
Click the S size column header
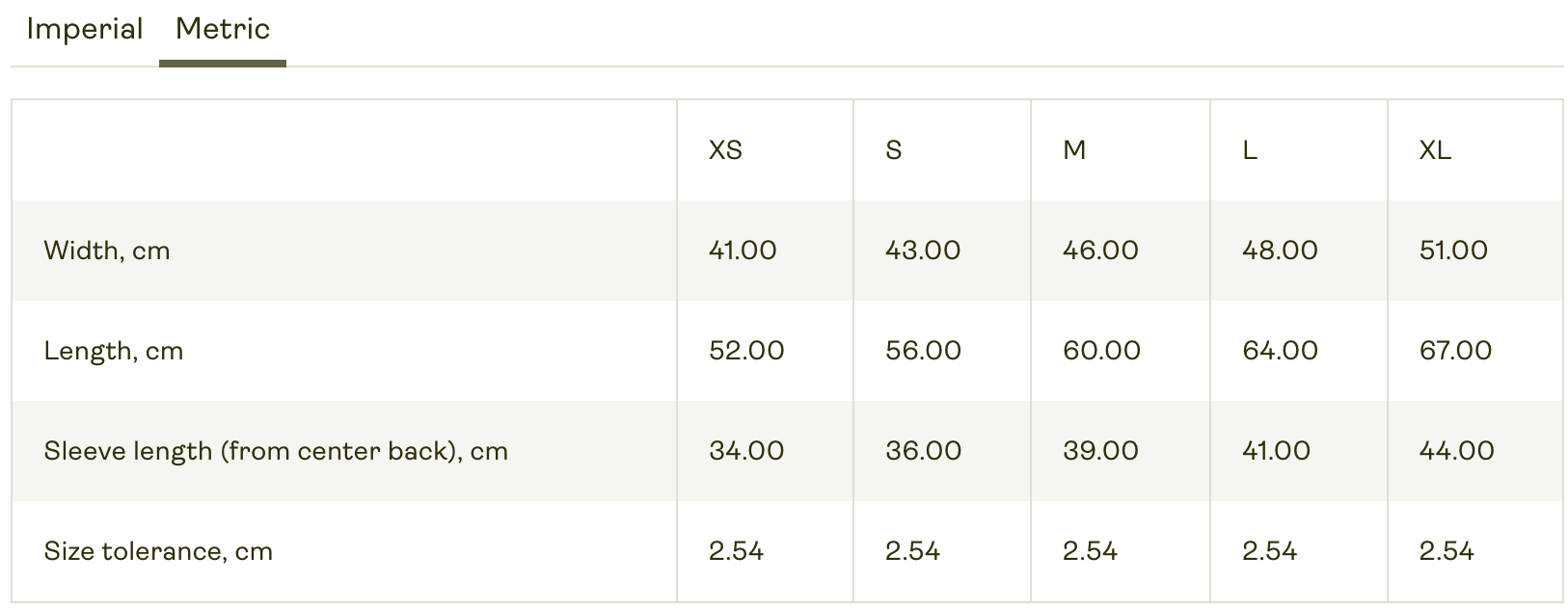(894, 150)
